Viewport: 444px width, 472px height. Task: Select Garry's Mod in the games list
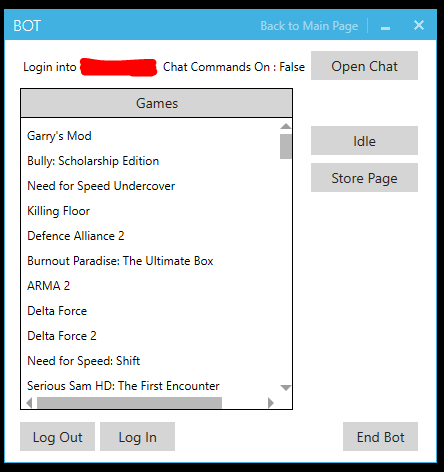coord(59,136)
